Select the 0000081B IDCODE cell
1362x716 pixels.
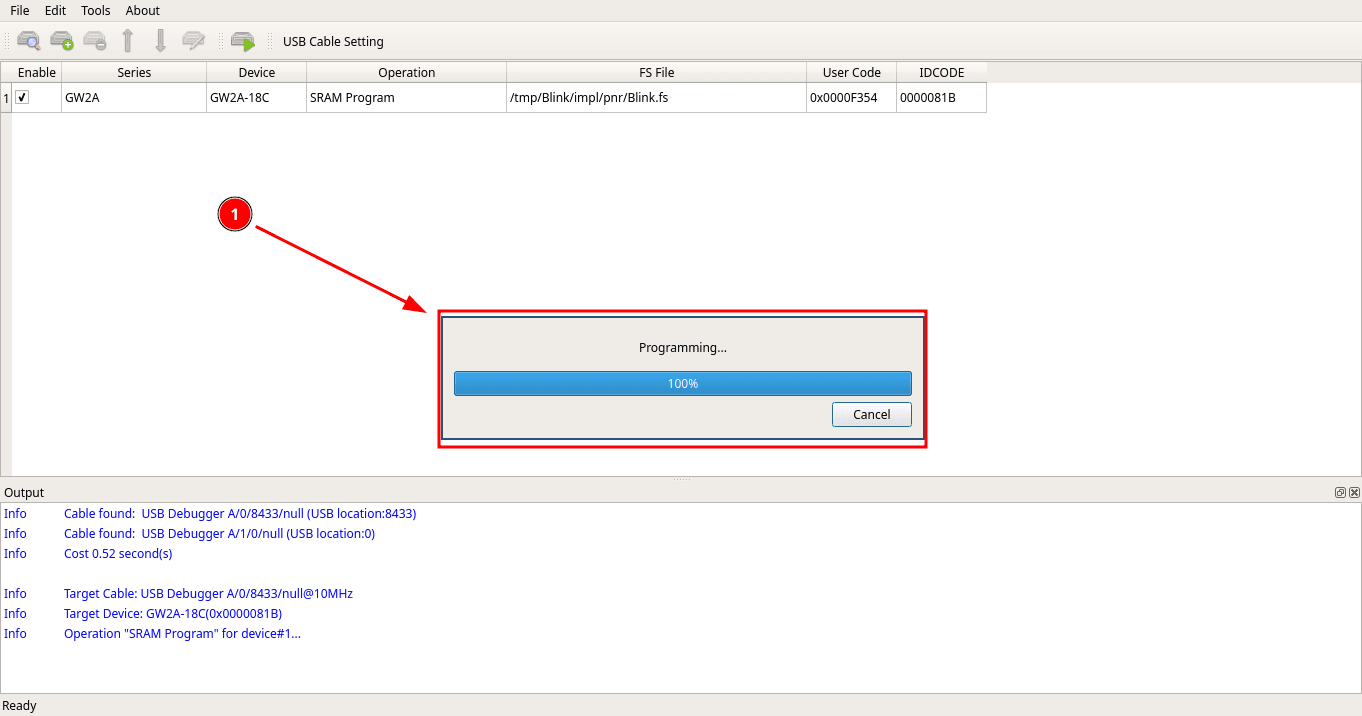pos(942,98)
